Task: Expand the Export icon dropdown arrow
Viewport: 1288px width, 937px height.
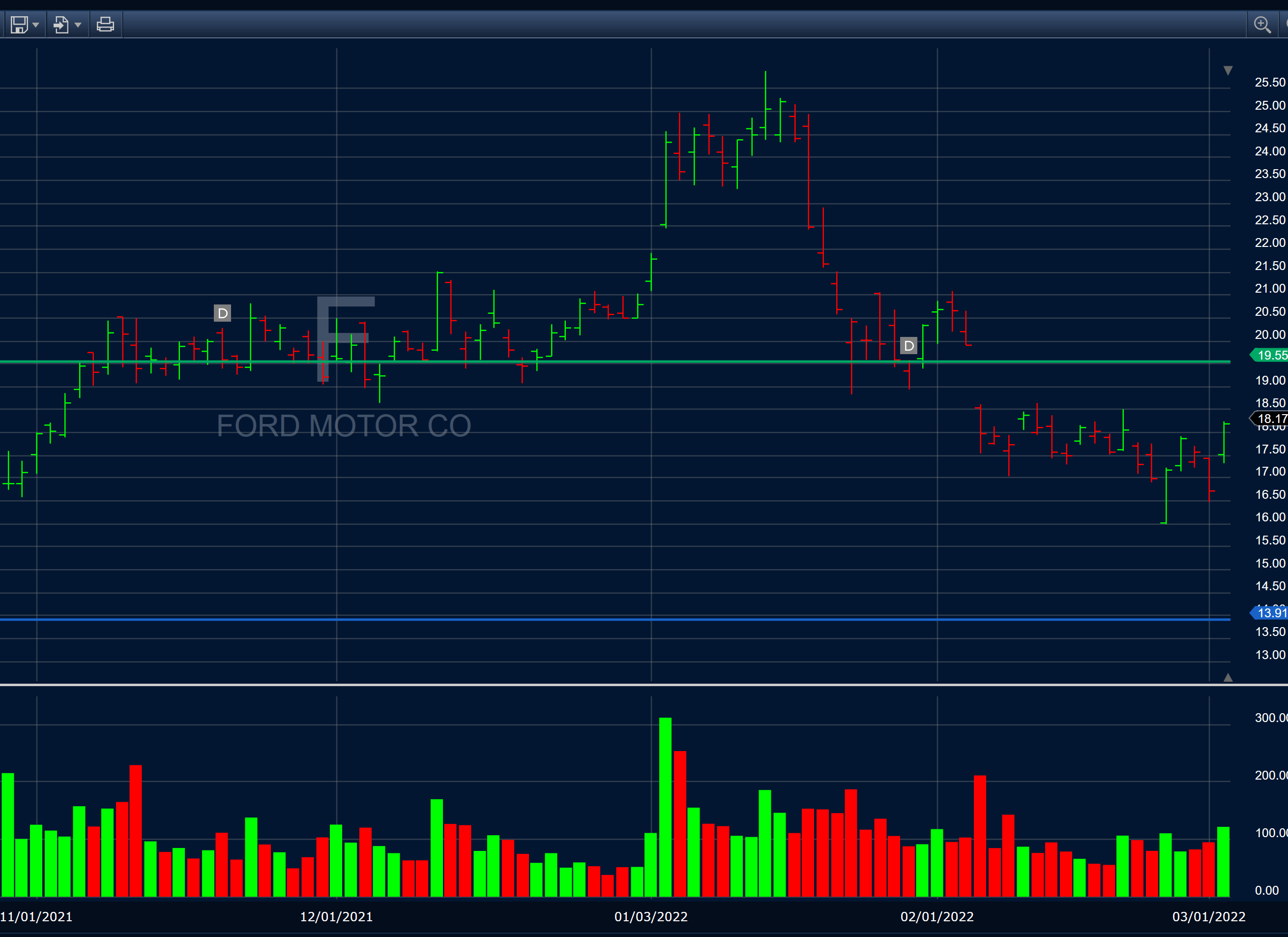Action: pyautogui.click(x=77, y=25)
